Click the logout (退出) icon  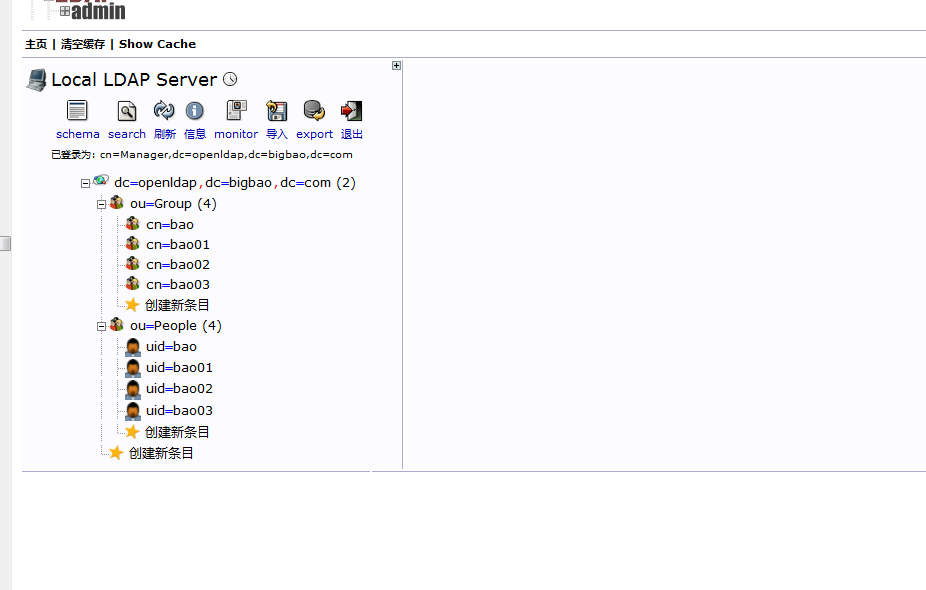(351, 110)
